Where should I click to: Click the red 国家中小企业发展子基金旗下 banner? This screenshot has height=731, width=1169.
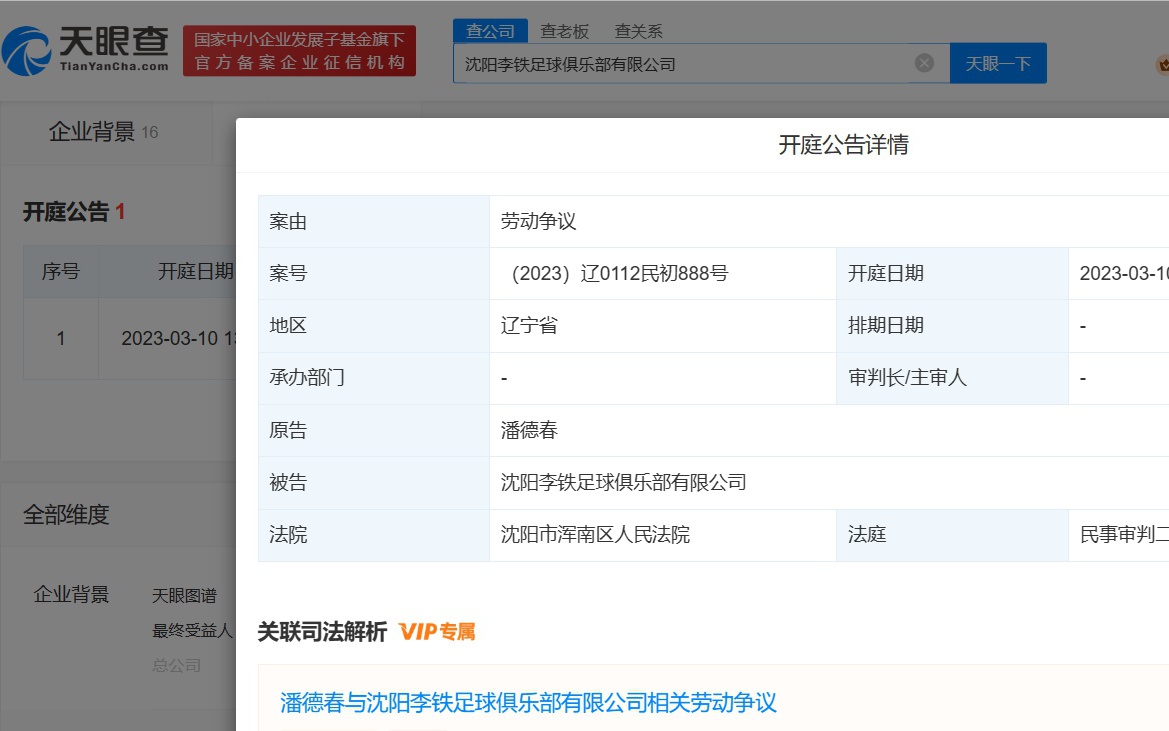tap(299, 51)
